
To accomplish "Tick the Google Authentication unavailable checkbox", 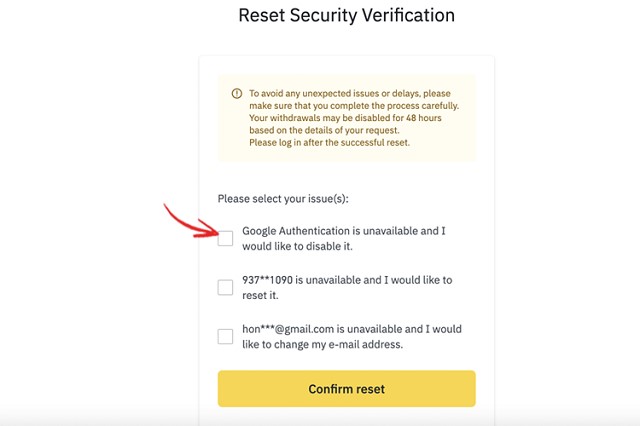I will tap(225, 238).
